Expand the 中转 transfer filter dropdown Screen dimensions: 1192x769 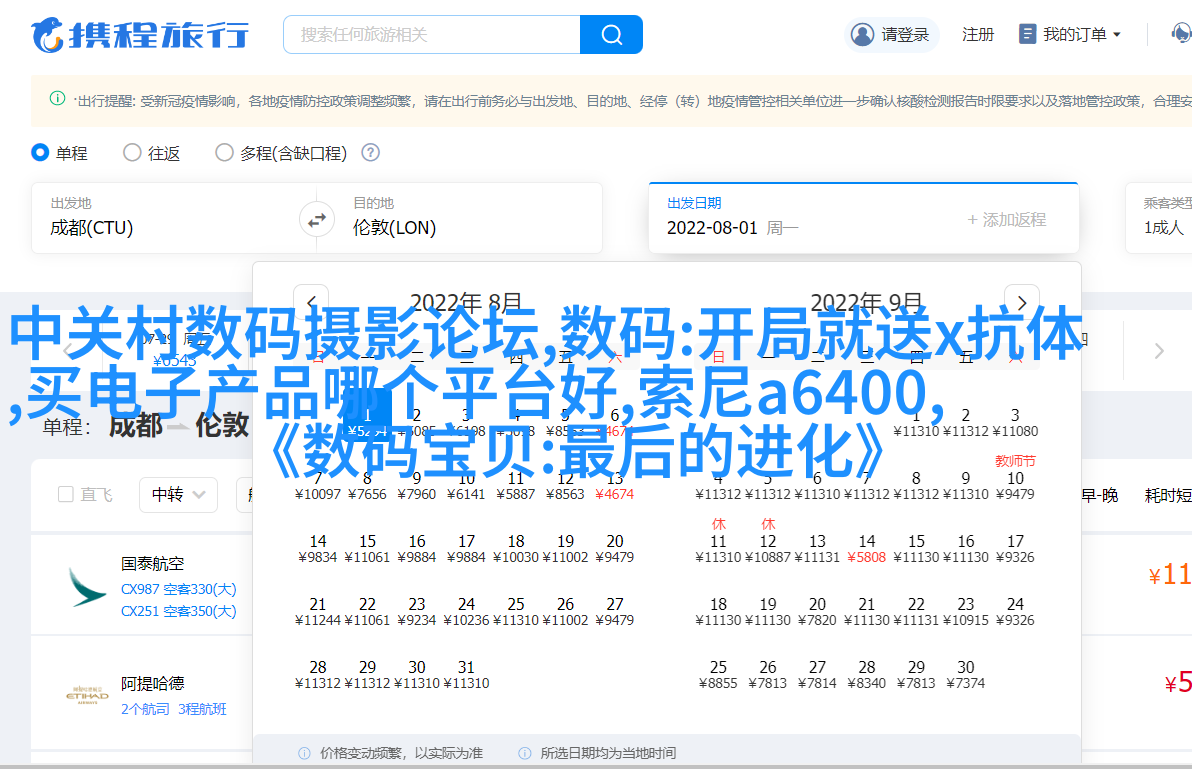pos(179,495)
